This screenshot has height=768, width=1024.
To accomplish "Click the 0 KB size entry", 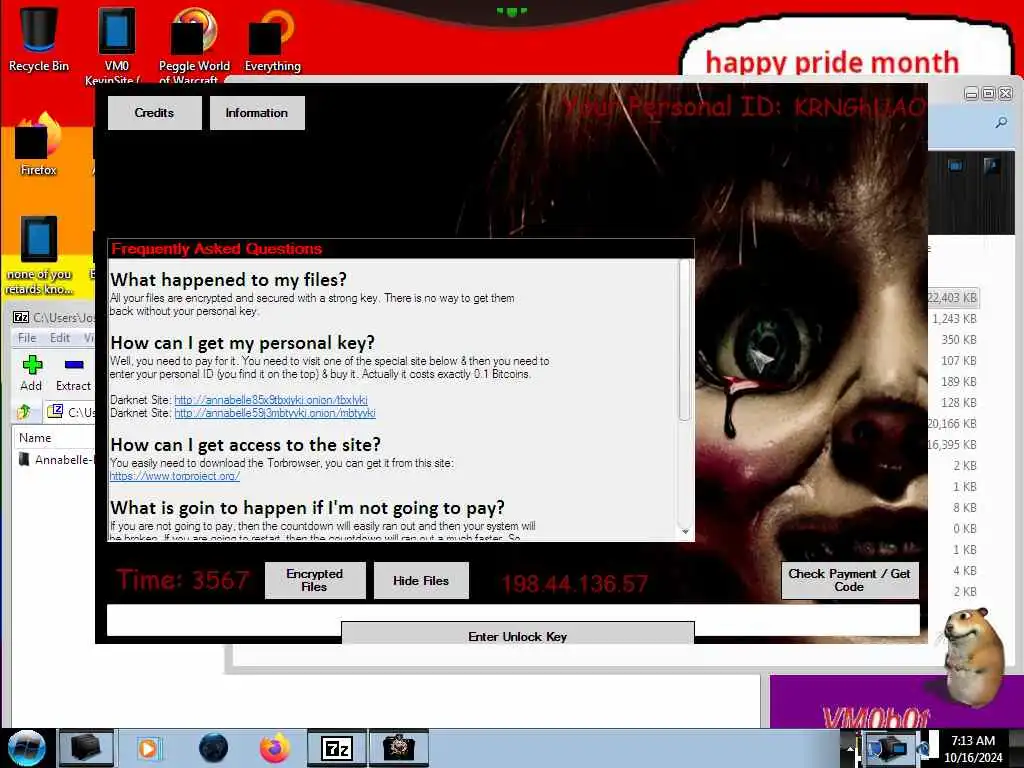I will 965,528.
